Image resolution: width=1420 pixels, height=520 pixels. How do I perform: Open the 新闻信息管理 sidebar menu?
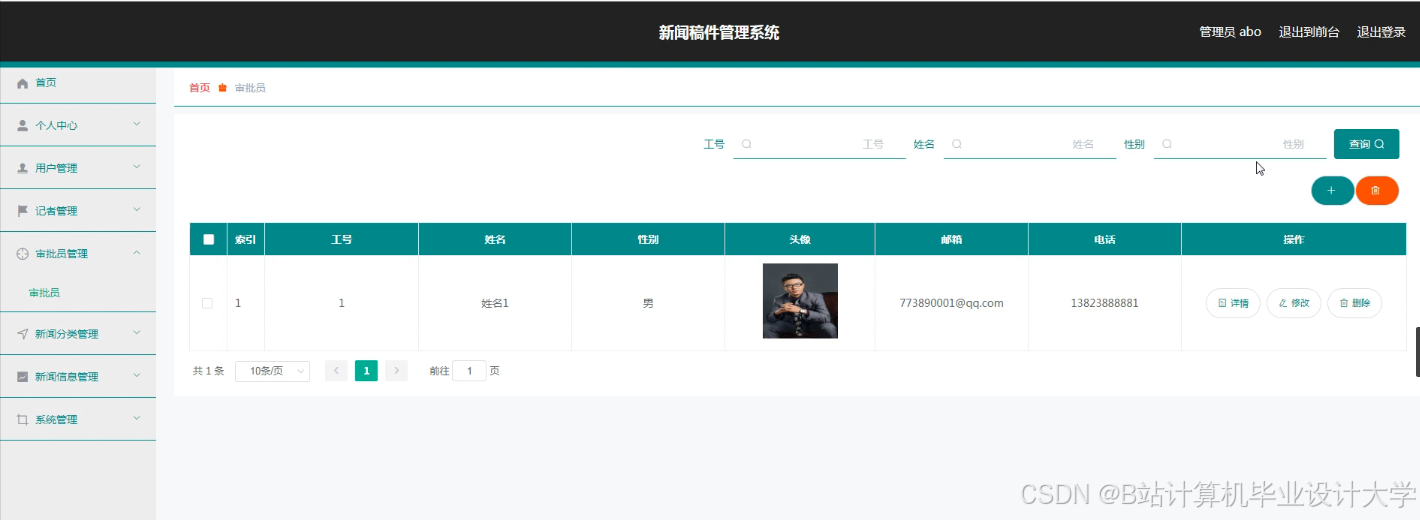[x=78, y=377]
